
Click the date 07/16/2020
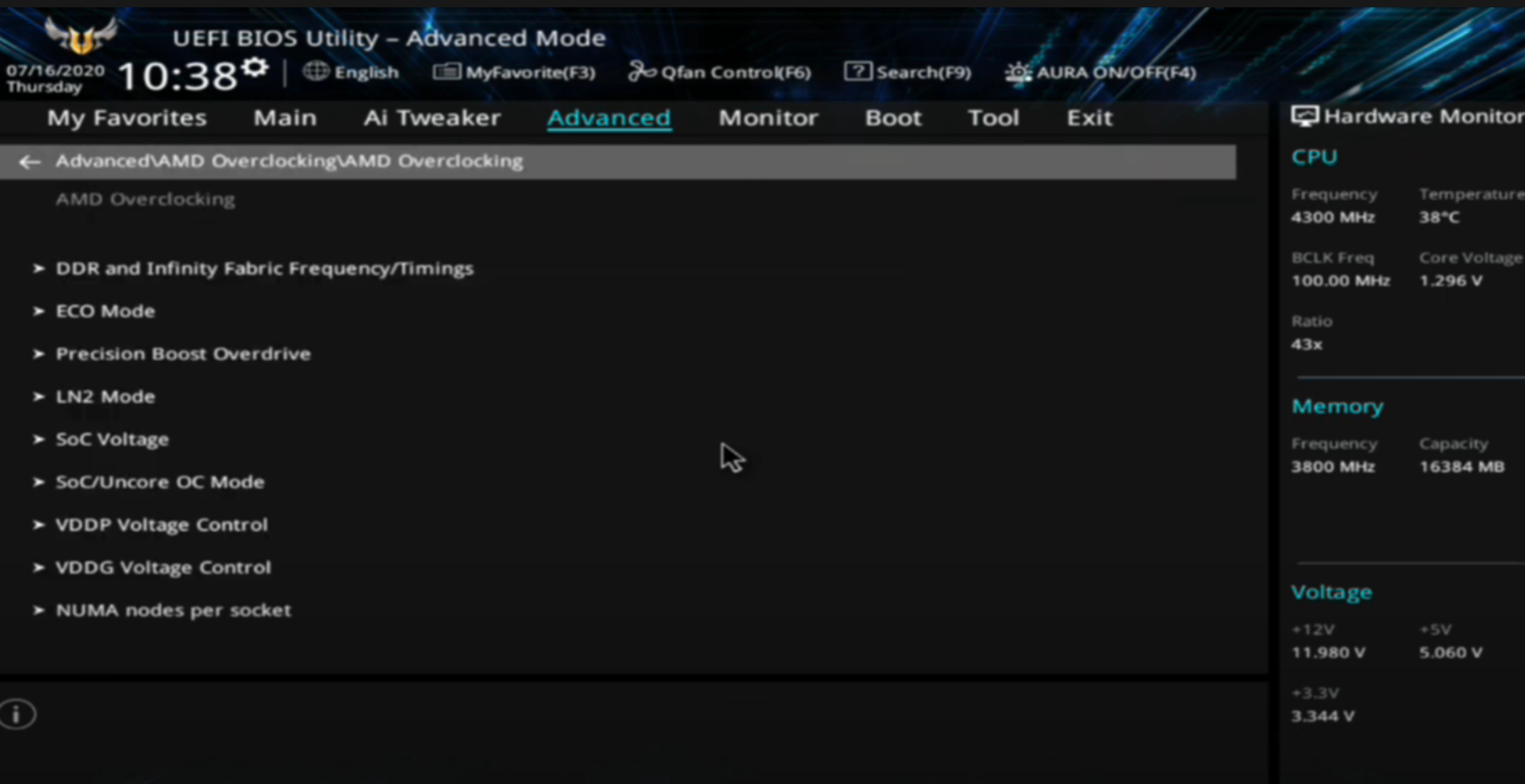pos(55,71)
